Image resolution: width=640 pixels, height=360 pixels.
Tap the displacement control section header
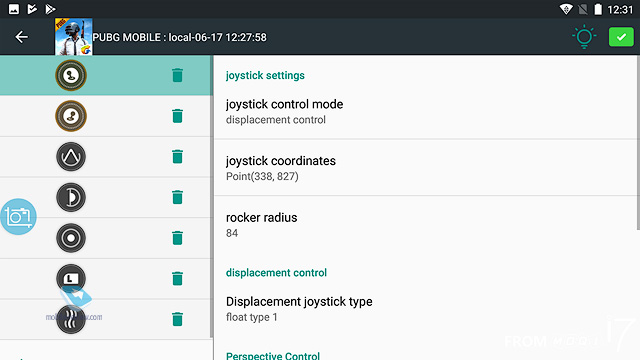click(x=276, y=273)
